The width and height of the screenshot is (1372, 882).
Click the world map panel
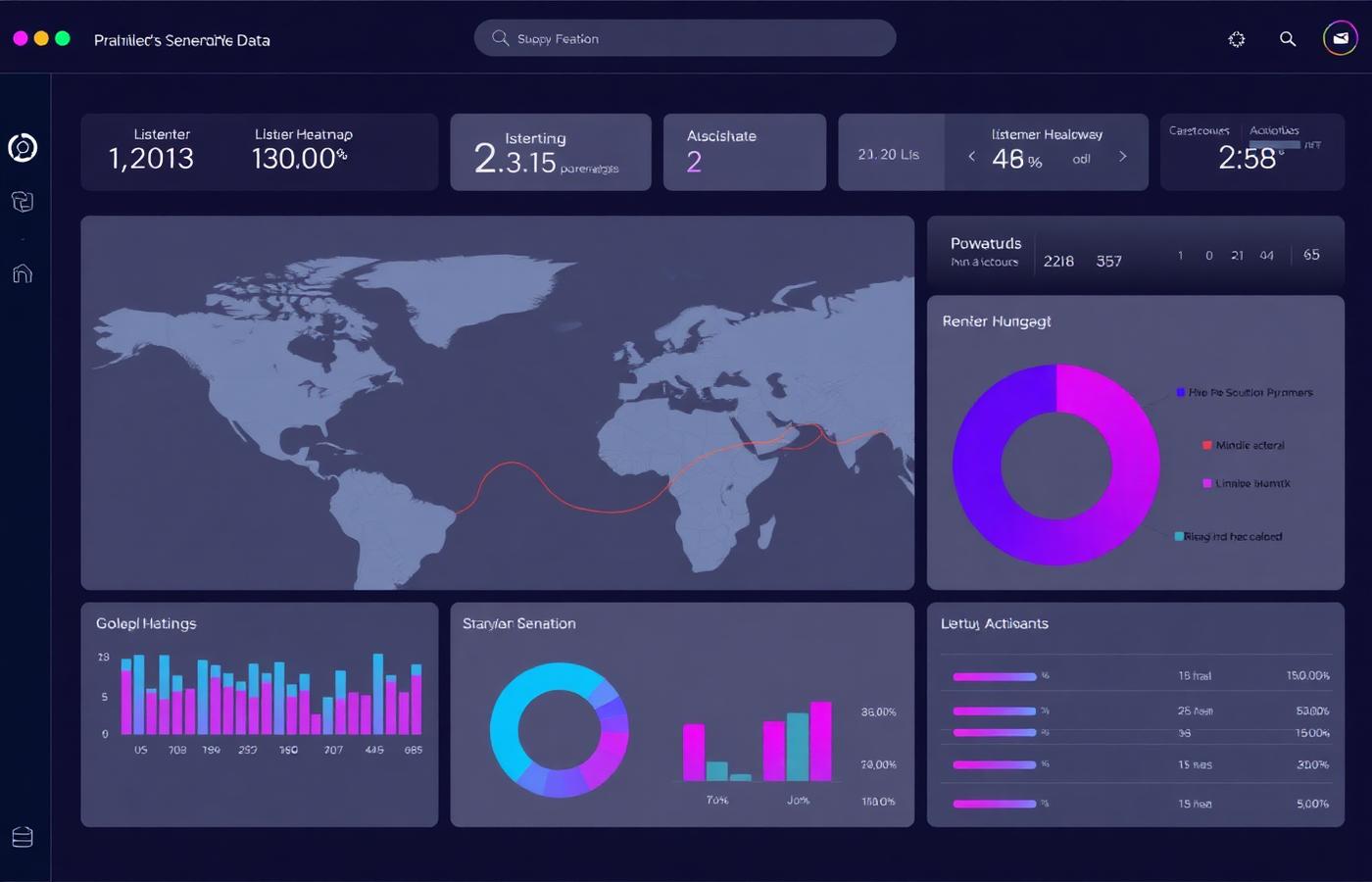click(497, 403)
